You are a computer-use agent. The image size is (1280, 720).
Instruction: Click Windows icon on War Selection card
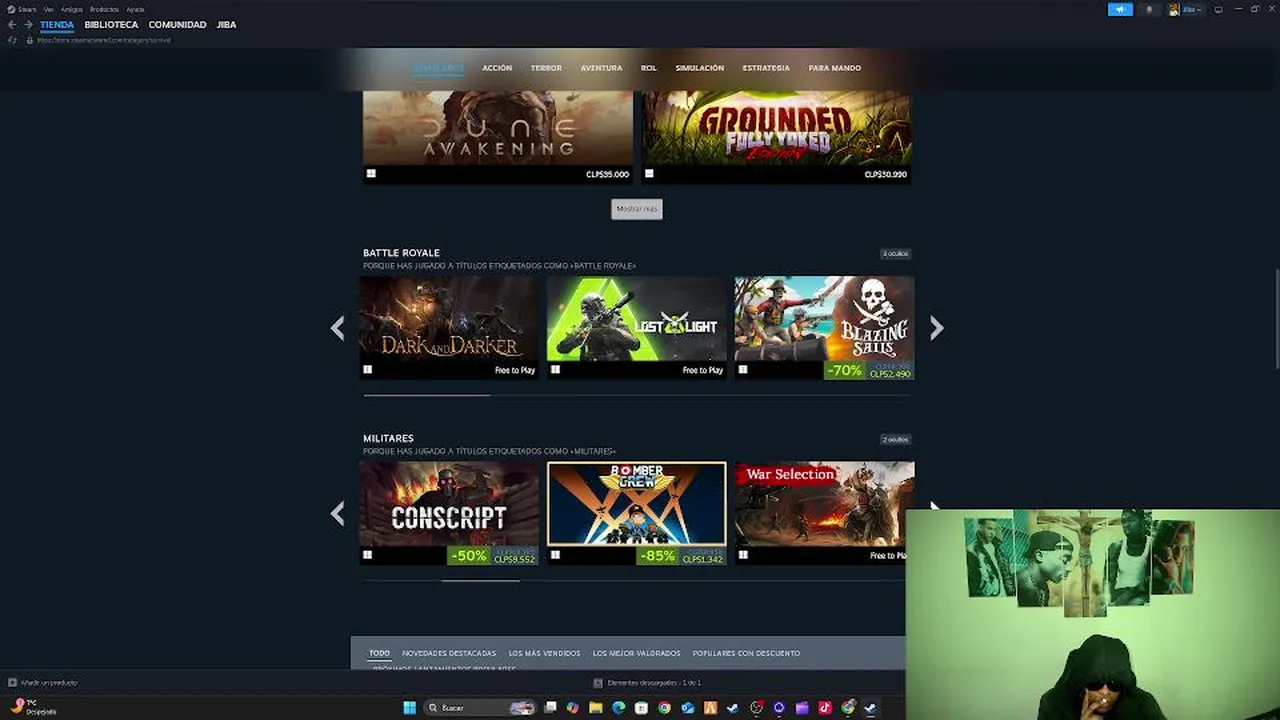click(743, 555)
